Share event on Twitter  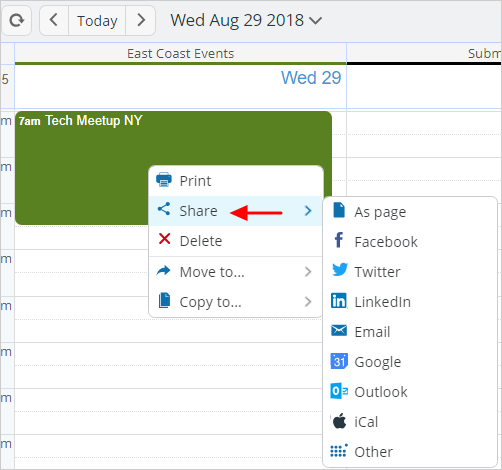click(x=410, y=272)
